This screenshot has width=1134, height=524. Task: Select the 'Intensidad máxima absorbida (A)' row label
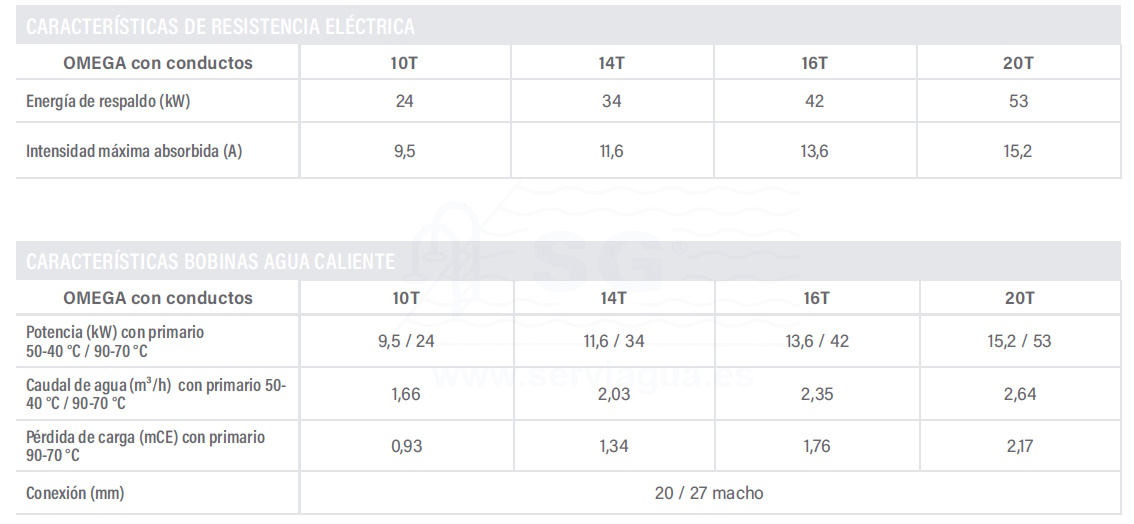(x=134, y=152)
